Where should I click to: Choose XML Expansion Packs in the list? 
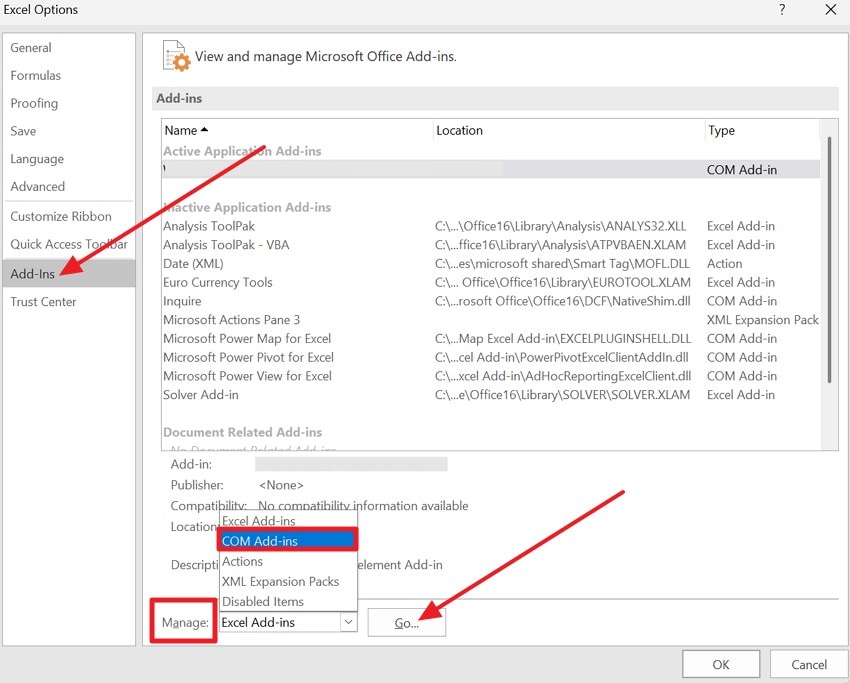coord(288,581)
